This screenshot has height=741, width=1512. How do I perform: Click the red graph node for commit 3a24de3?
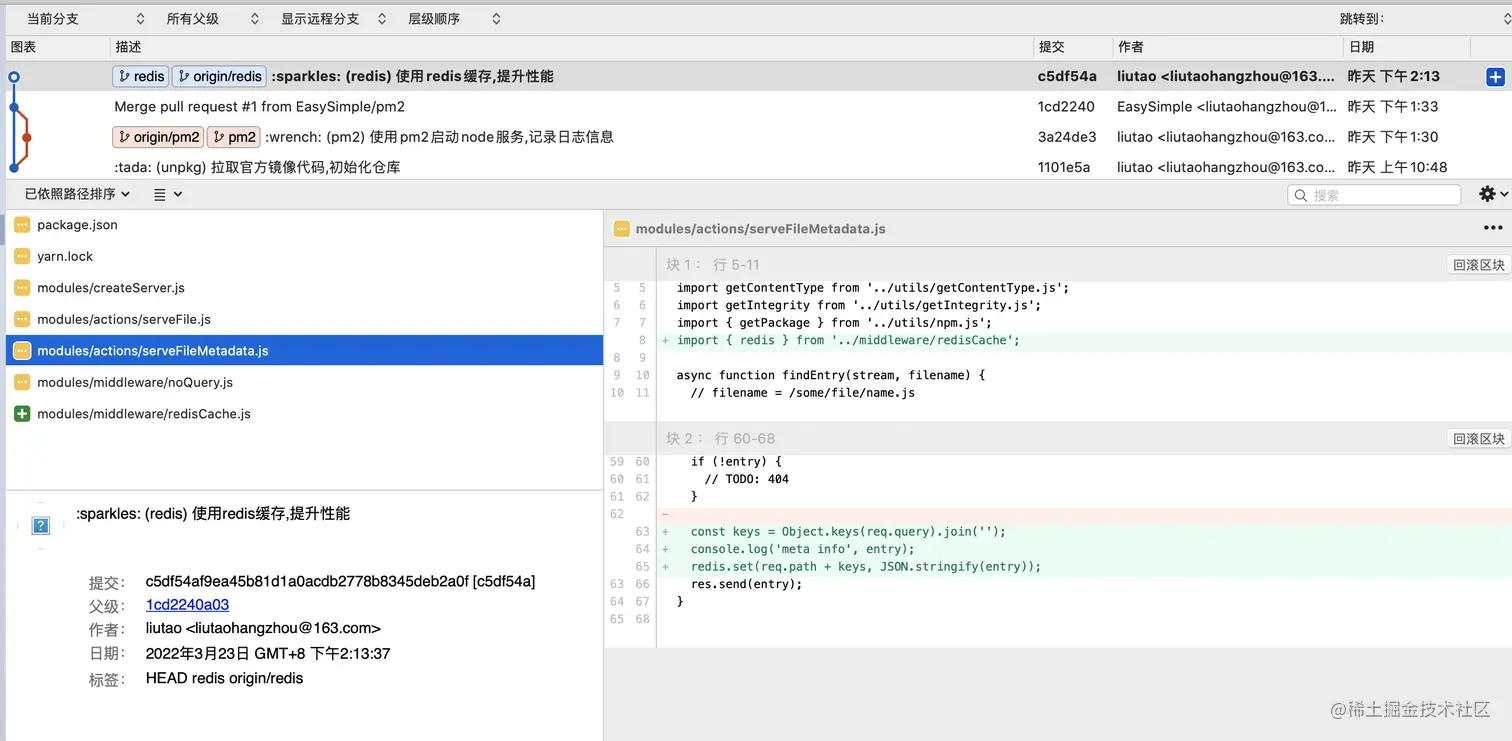click(27, 137)
